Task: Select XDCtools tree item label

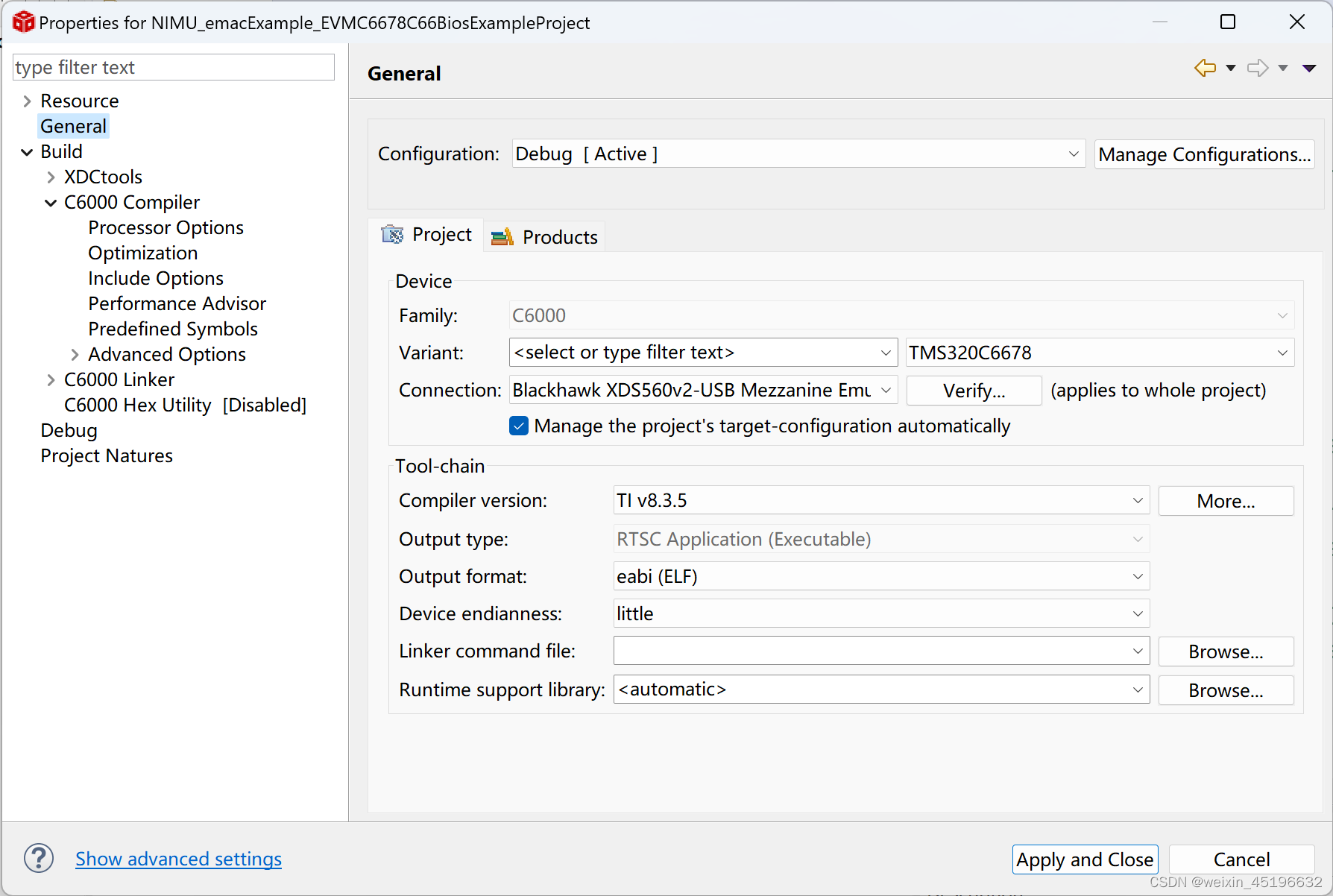Action: click(103, 177)
